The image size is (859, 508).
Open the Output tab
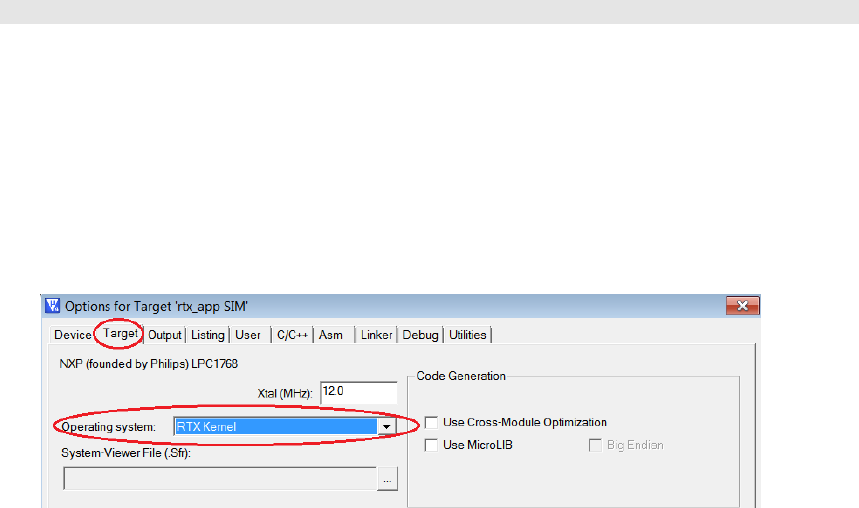point(164,335)
